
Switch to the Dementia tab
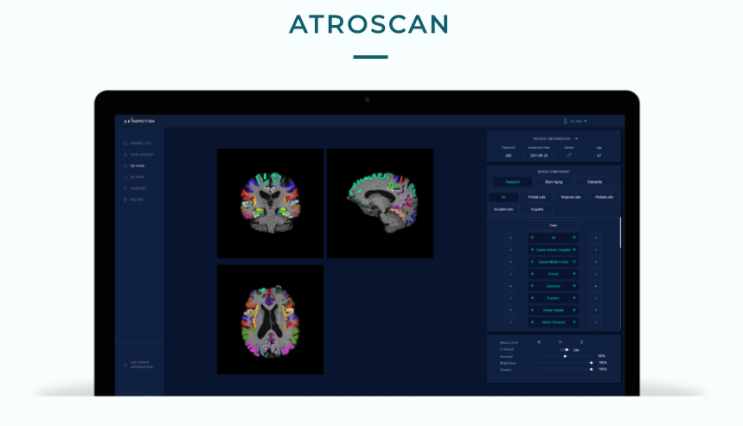pos(595,182)
